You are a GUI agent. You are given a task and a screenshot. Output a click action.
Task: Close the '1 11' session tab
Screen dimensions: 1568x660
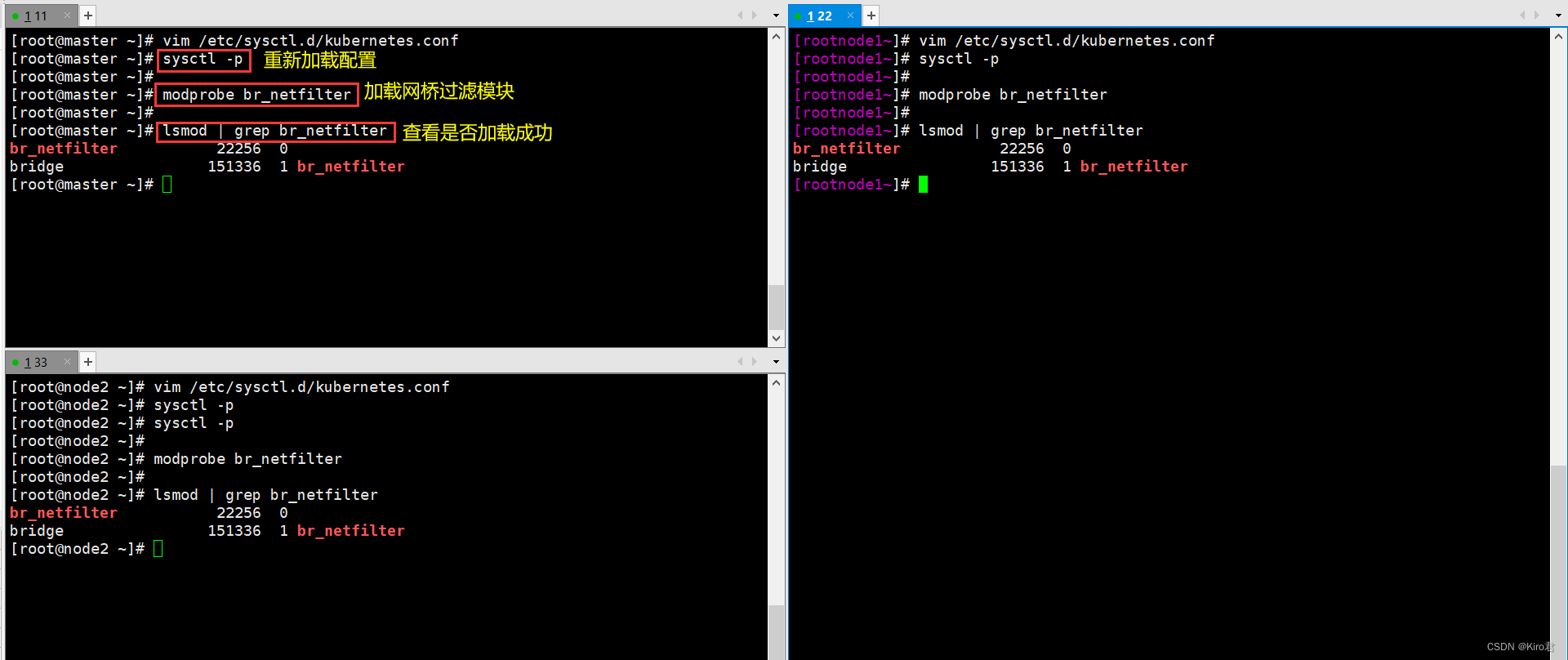pyautogui.click(x=68, y=16)
